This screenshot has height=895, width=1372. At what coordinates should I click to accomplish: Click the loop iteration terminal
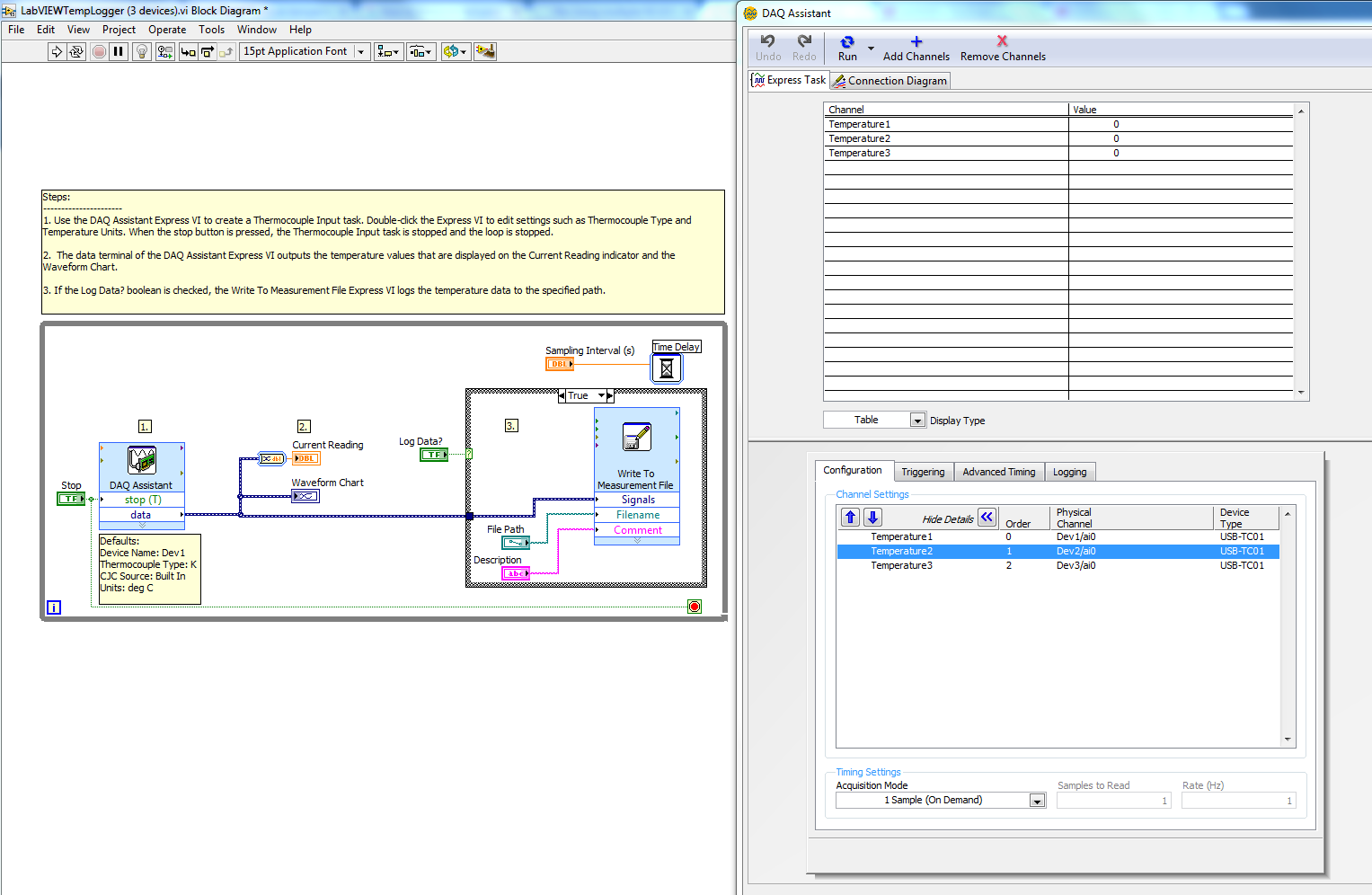pos(54,607)
